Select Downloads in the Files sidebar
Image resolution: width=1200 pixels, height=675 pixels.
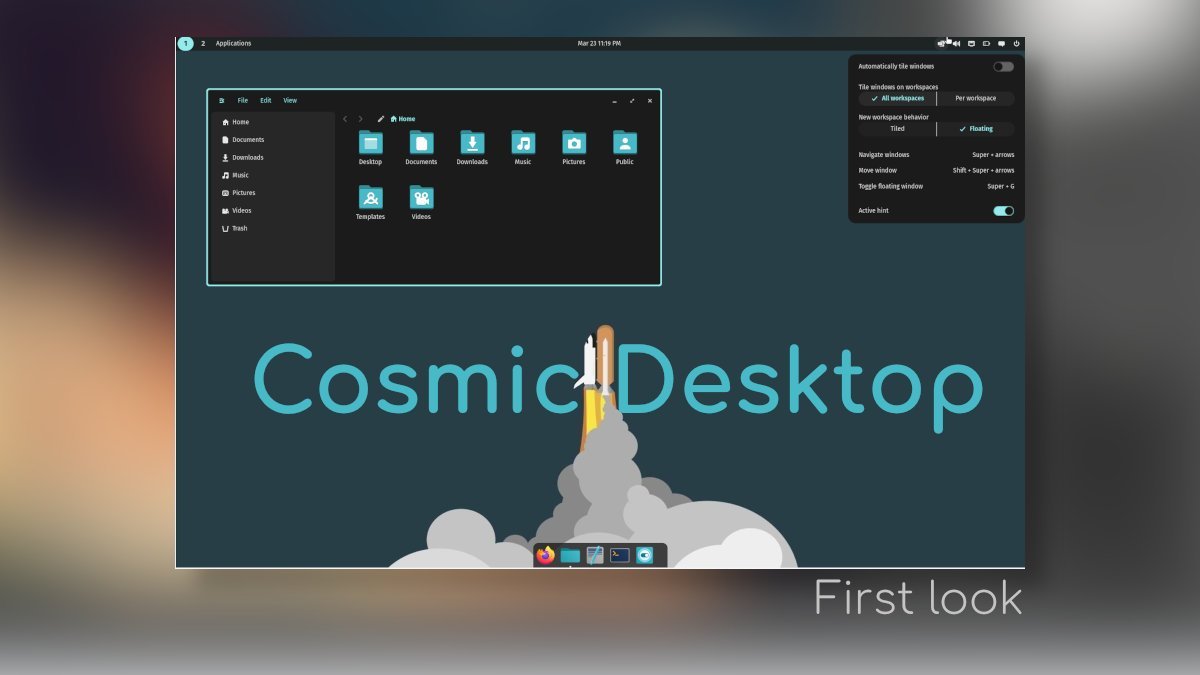coord(273,158)
